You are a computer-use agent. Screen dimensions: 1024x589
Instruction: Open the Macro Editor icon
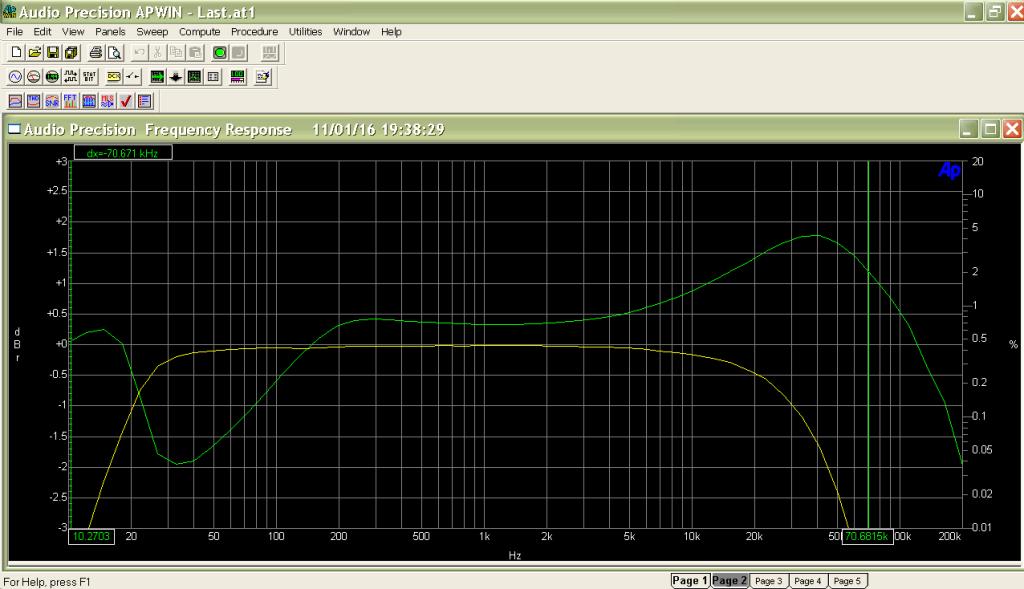pyautogui.click(x=263, y=77)
